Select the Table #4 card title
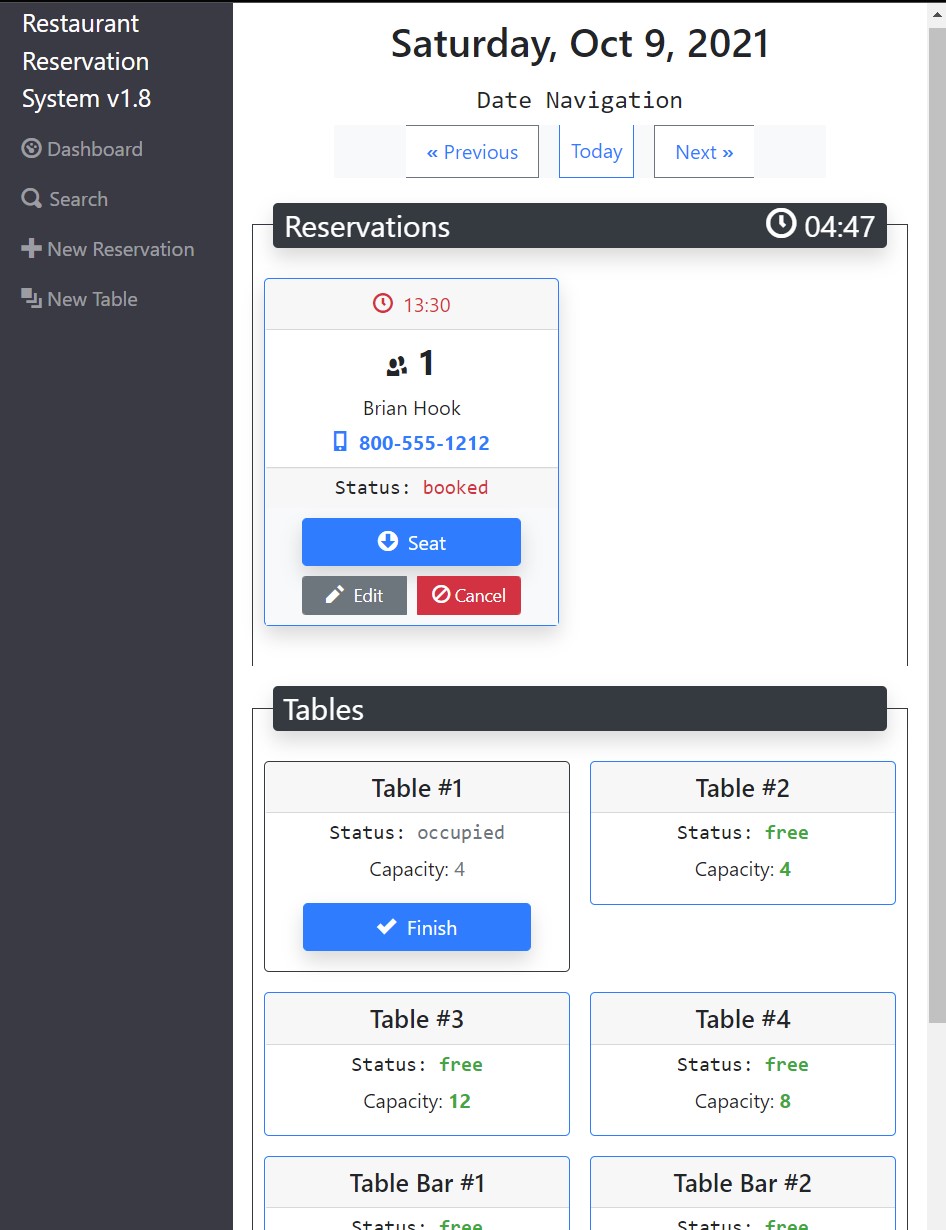This screenshot has width=946, height=1230. coord(743,1019)
